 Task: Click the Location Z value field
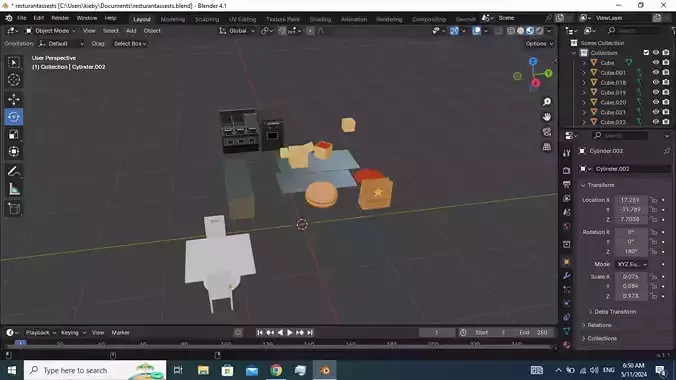[630, 219]
